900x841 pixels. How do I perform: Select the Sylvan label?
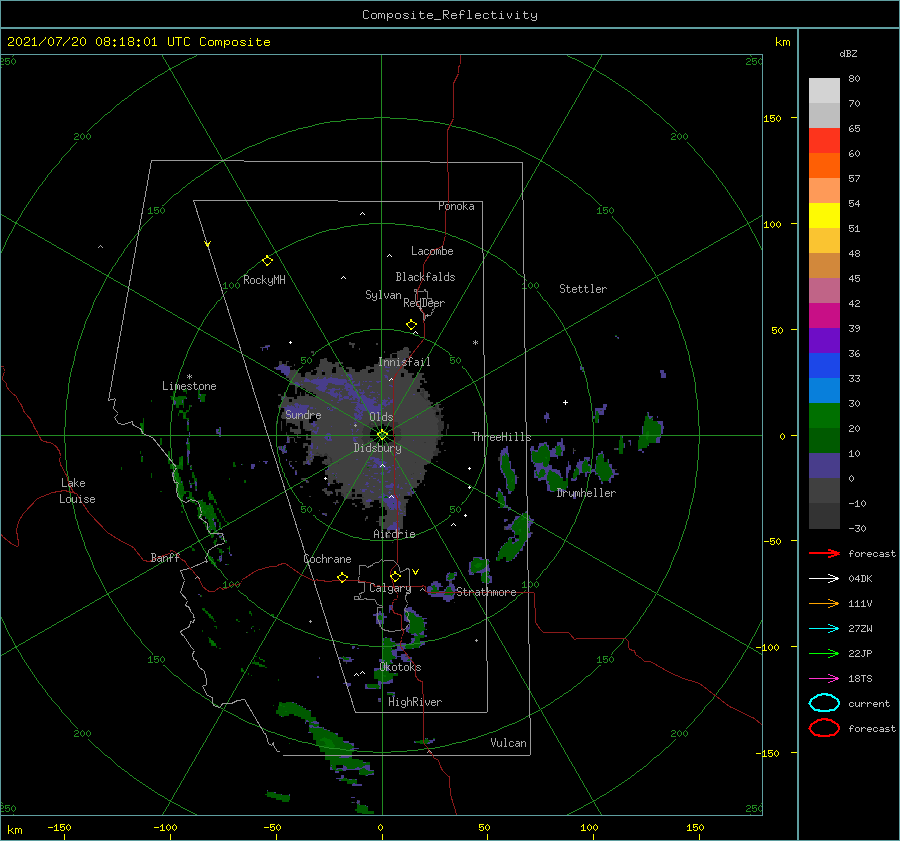[383, 295]
